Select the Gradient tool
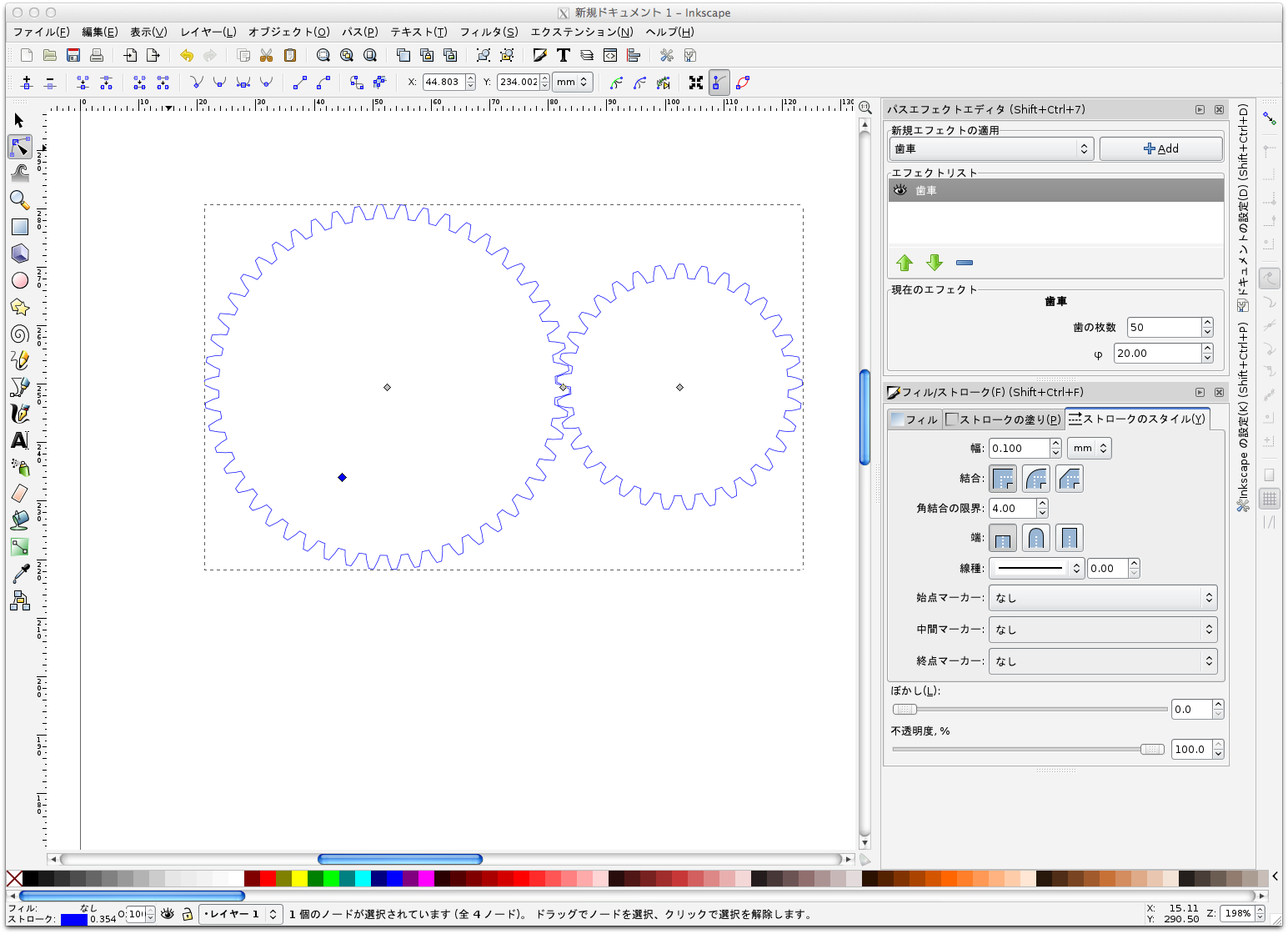Viewport: 1288px width, 934px height. click(x=20, y=547)
